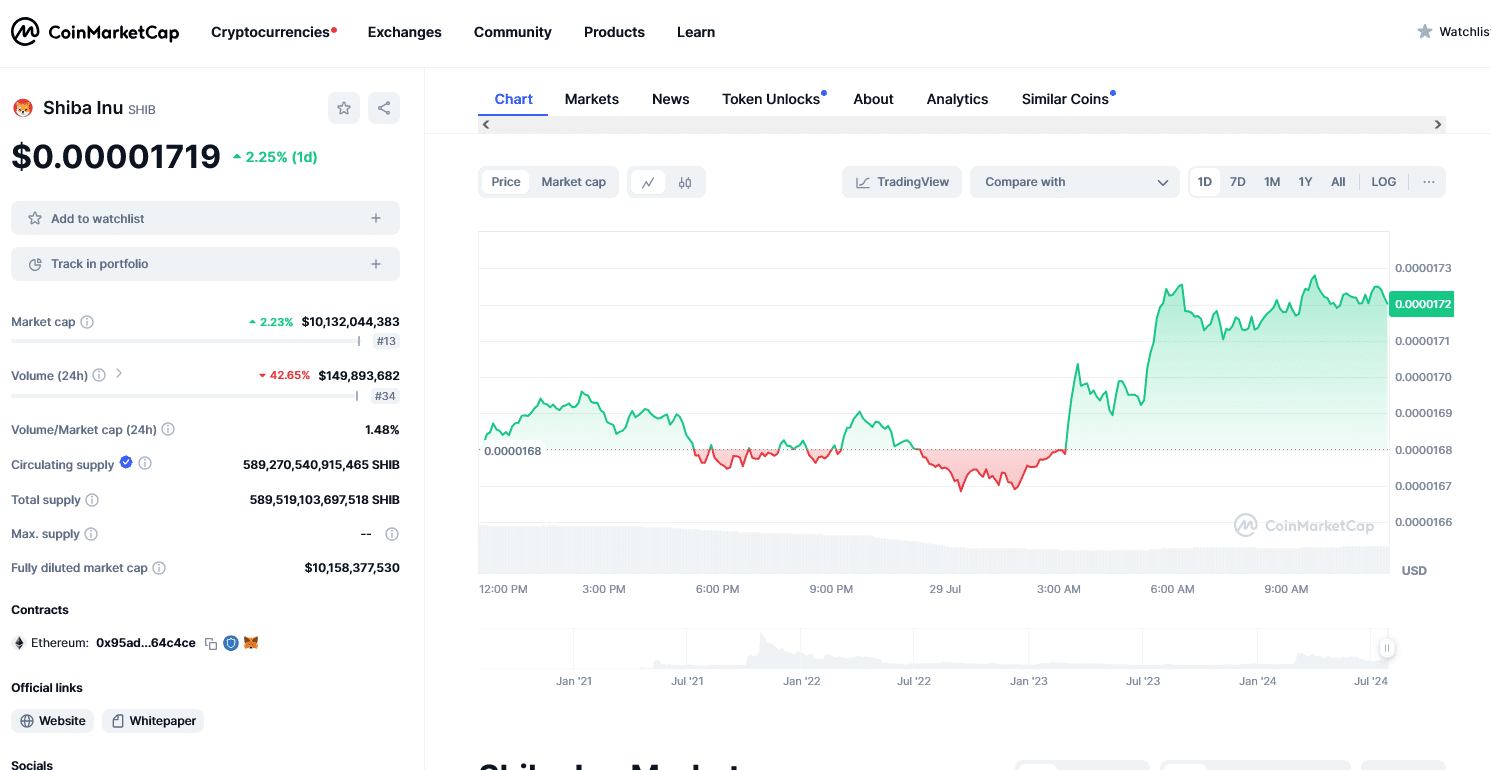The image size is (1491, 770).
Task: Open the Products menu
Action: coord(614,32)
